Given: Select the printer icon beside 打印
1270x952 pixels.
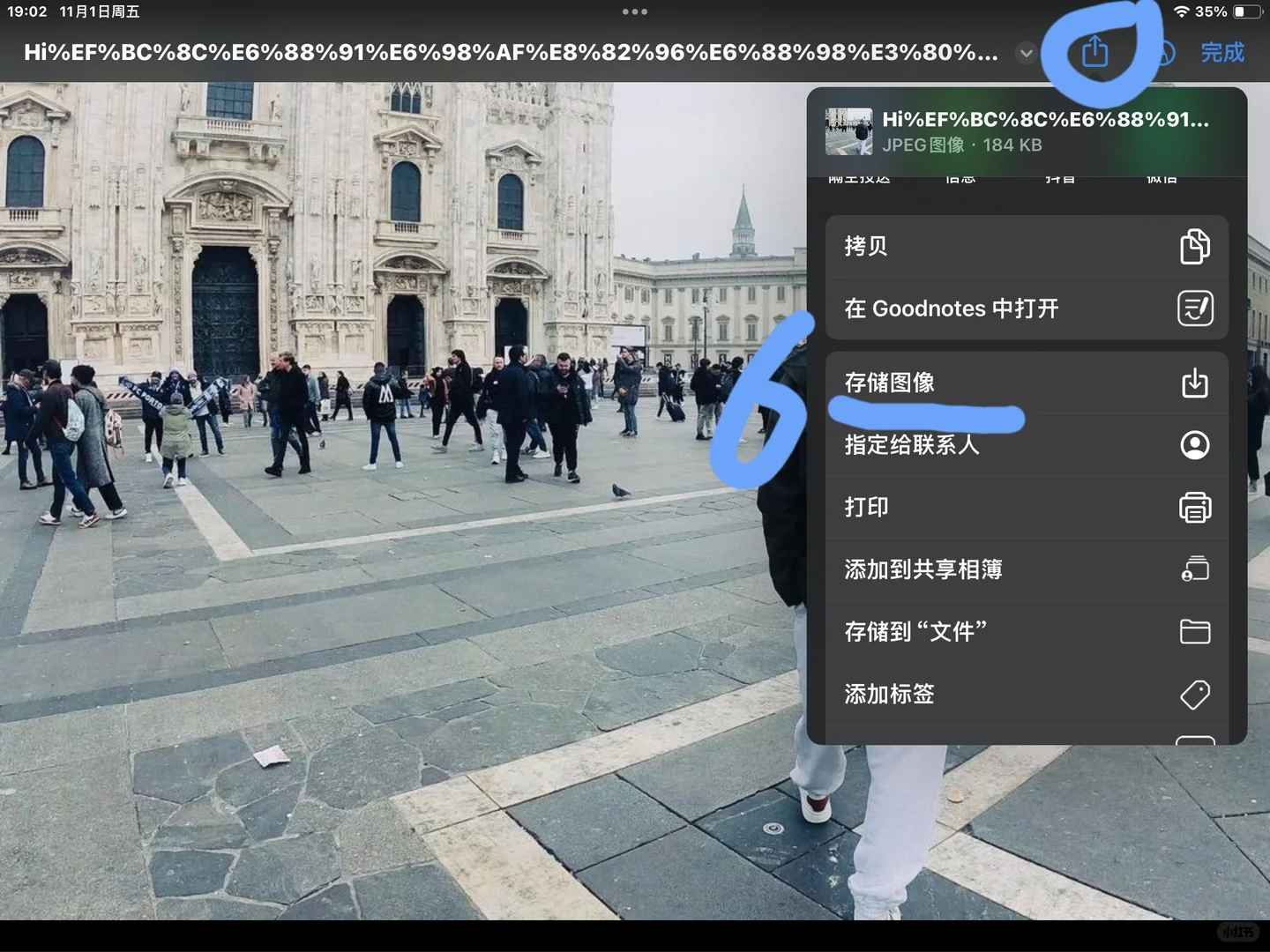Looking at the screenshot, I should (x=1194, y=508).
